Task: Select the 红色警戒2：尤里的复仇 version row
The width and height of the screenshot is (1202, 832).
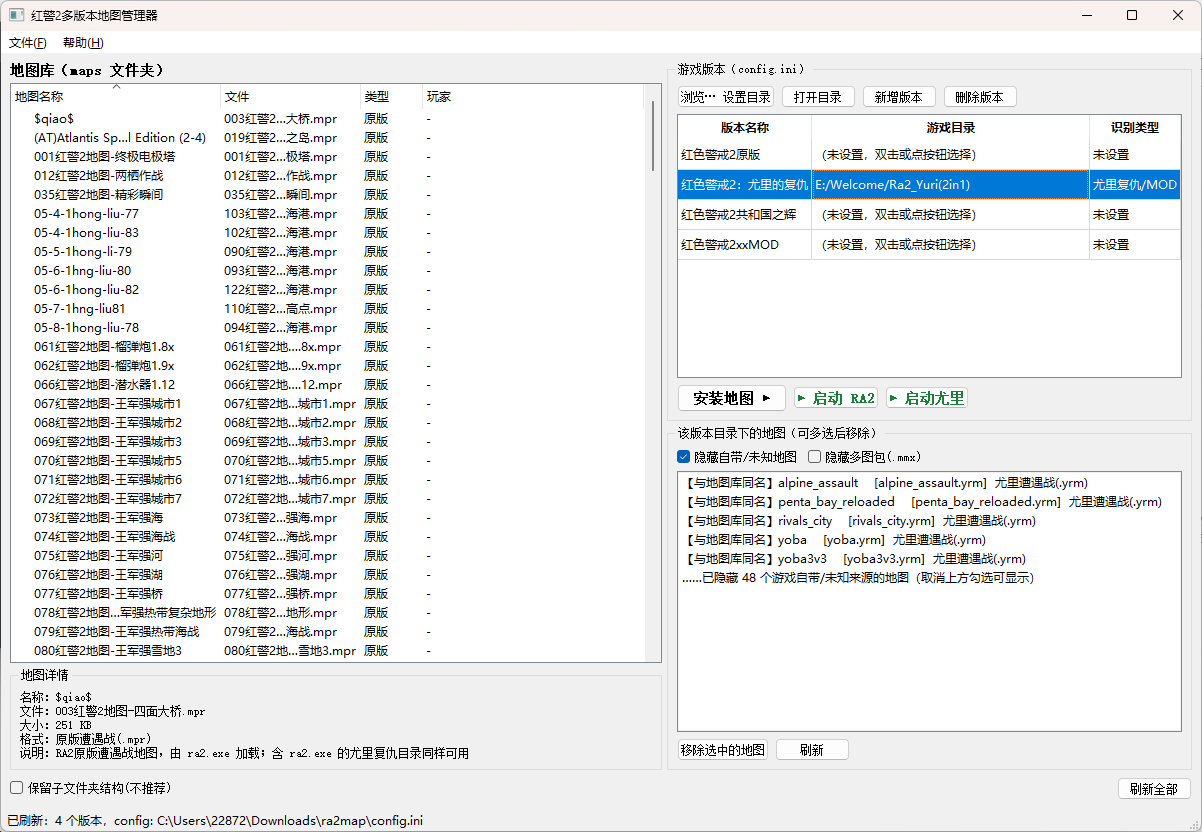Action: coord(929,185)
